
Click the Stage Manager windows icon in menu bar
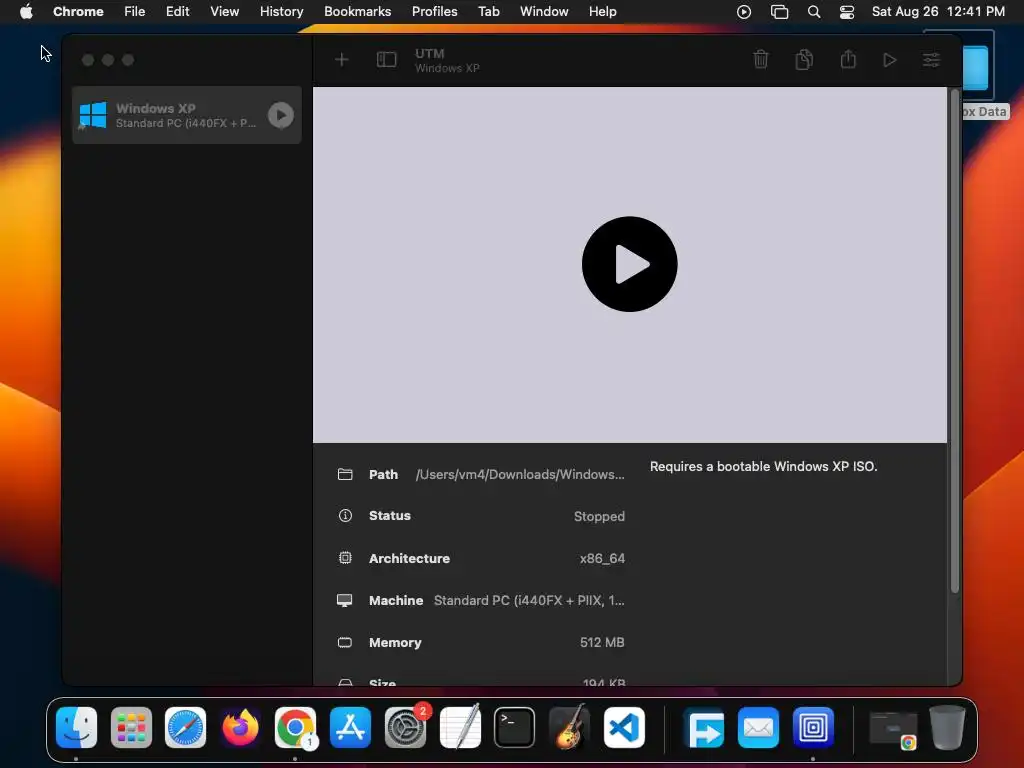point(780,12)
